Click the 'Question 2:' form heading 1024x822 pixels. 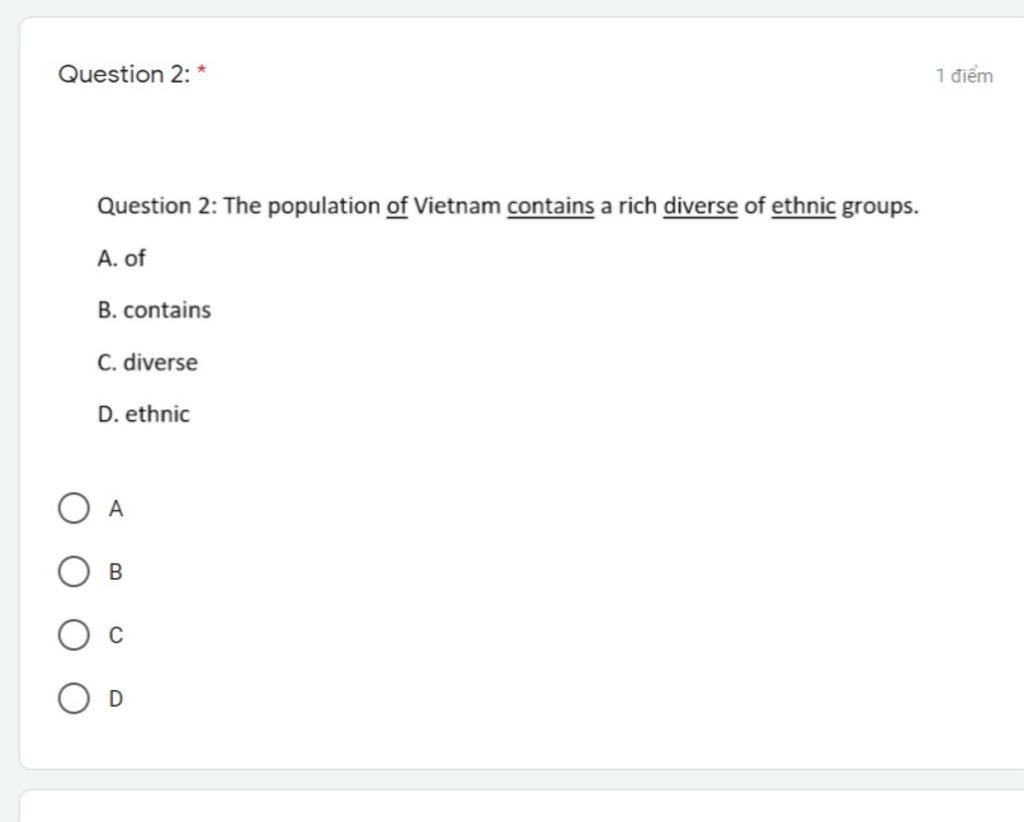pos(124,74)
